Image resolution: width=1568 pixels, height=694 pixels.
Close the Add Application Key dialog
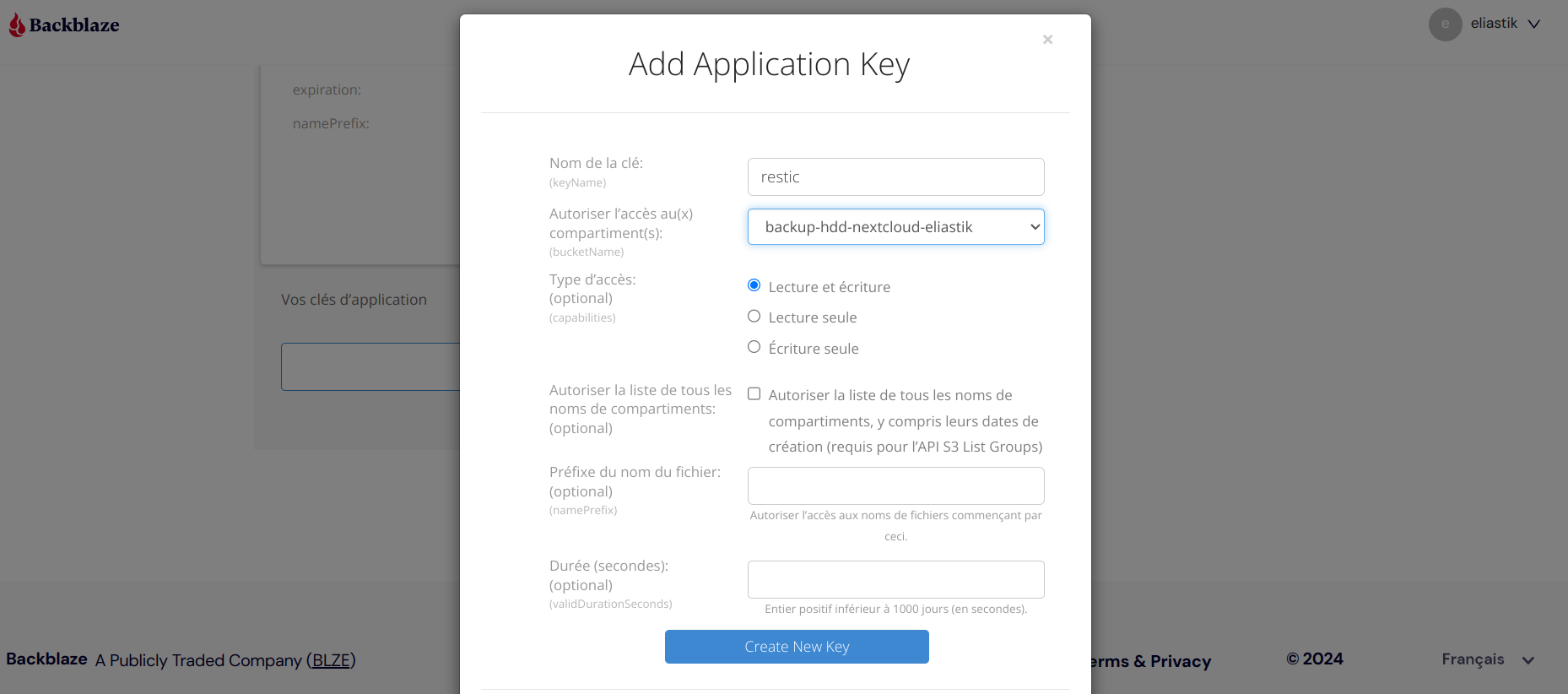point(1047,40)
